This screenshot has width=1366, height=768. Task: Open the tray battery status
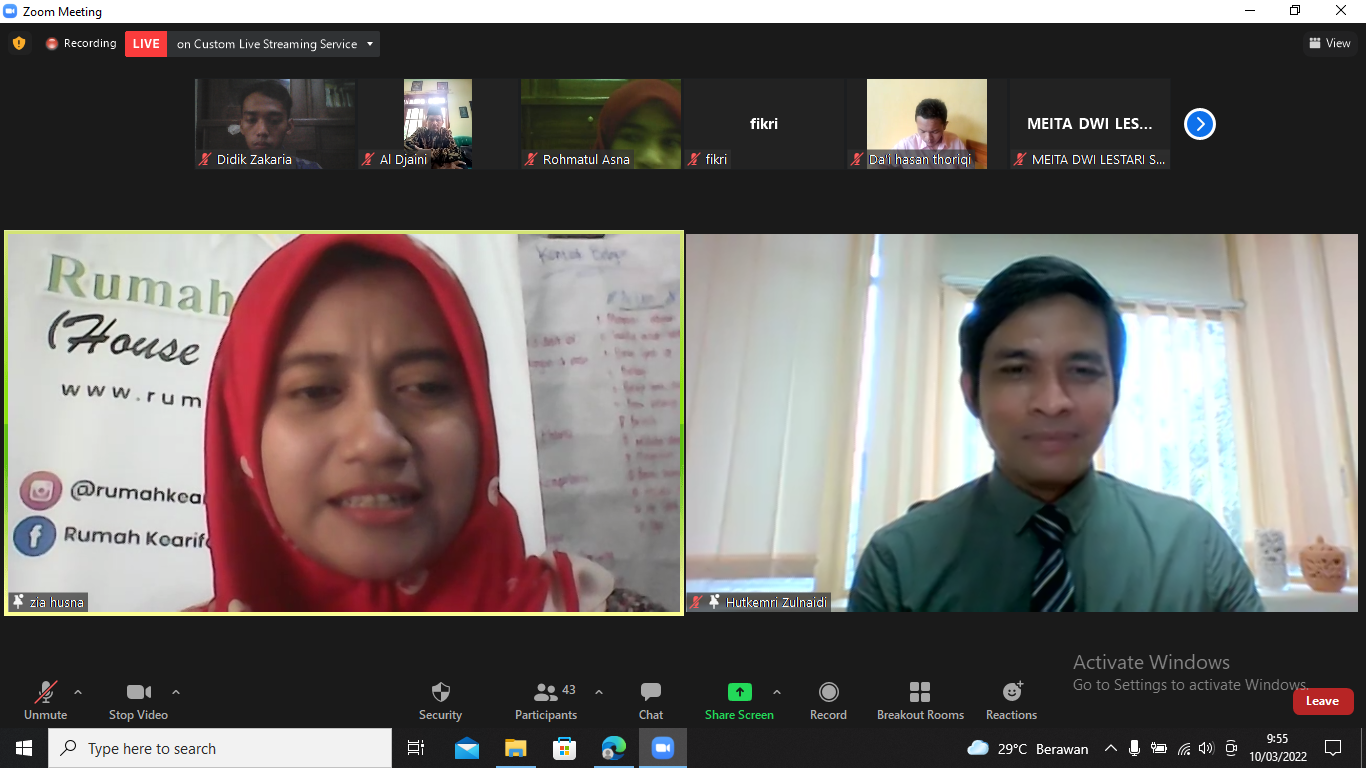pos(1159,748)
